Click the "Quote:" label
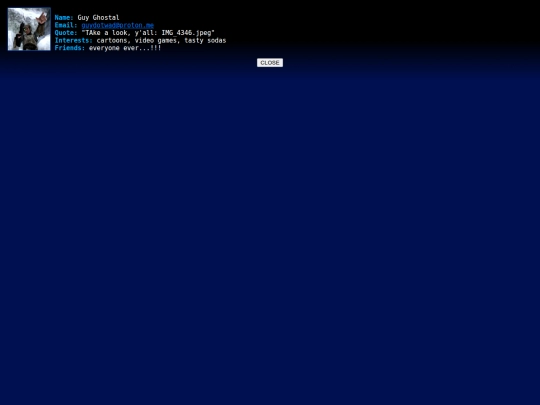Viewport: 540px width, 405px height. [66, 33]
